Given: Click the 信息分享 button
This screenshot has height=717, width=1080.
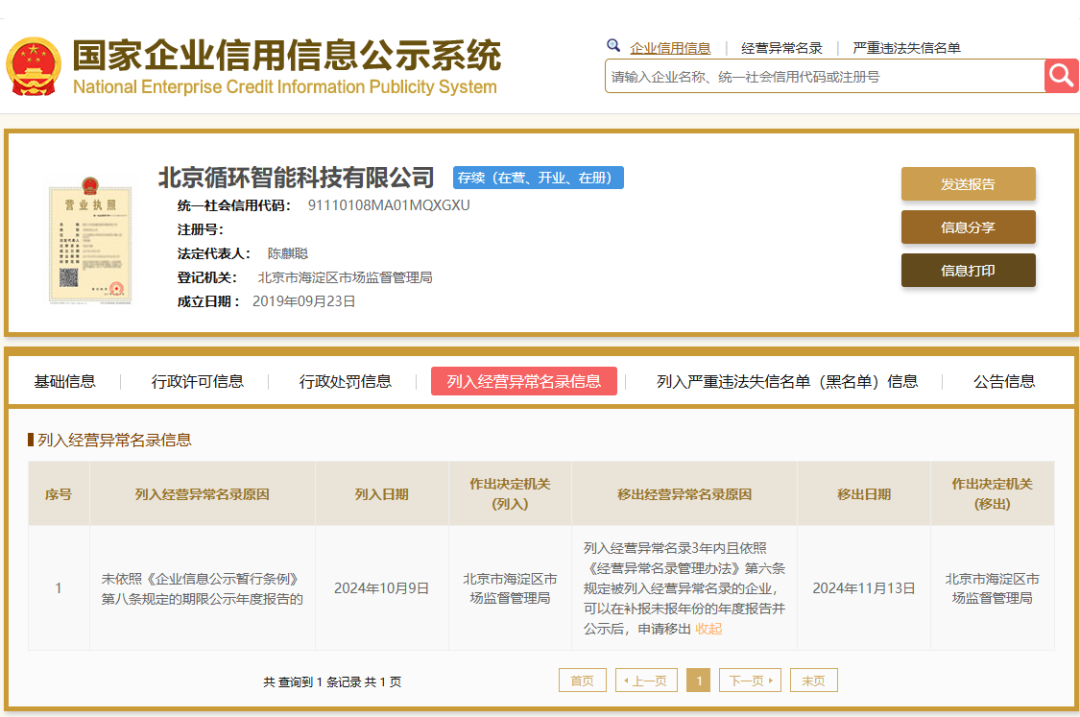Looking at the screenshot, I should click(x=968, y=227).
